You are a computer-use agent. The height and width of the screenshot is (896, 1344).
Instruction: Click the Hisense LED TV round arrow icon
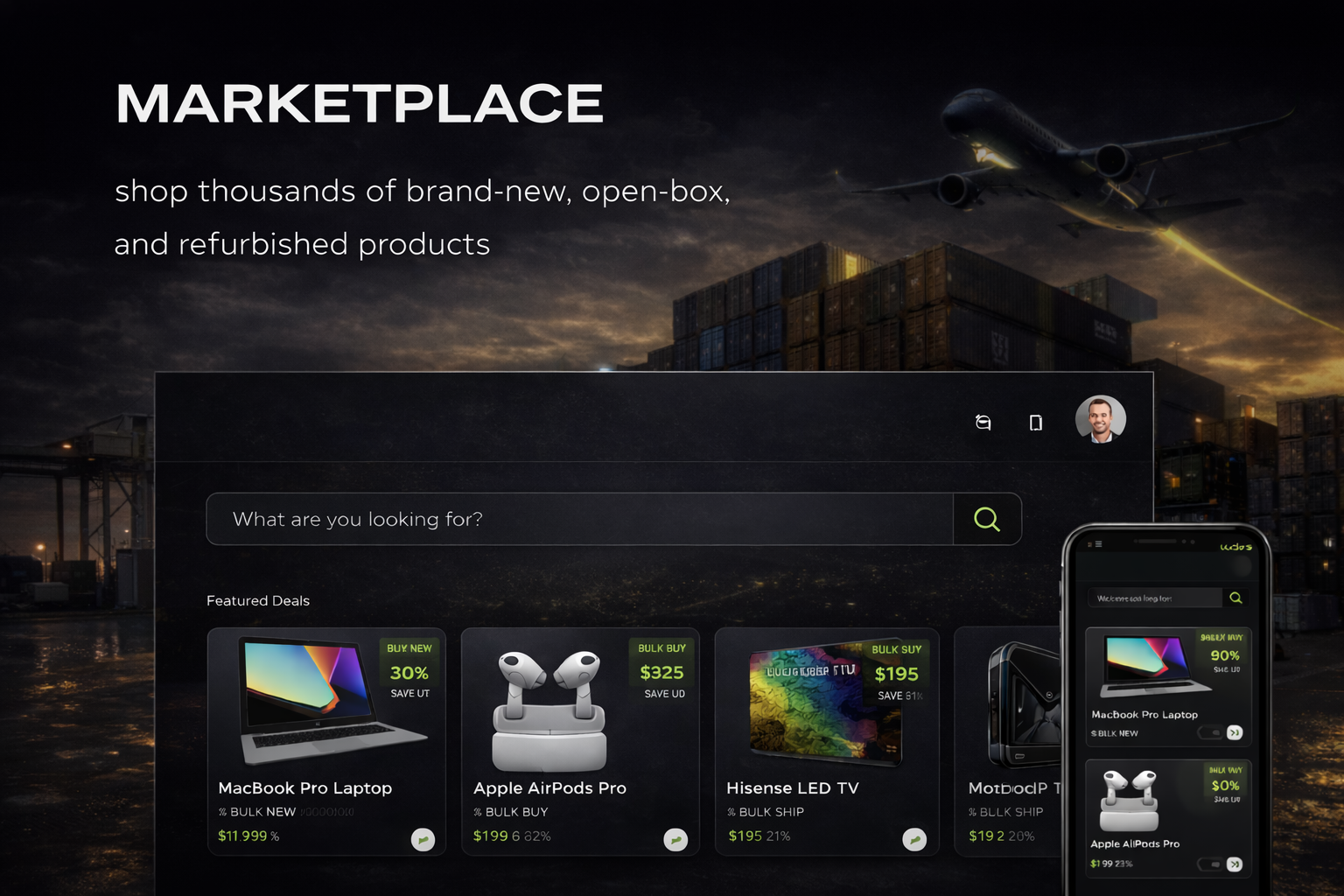coord(914,840)
